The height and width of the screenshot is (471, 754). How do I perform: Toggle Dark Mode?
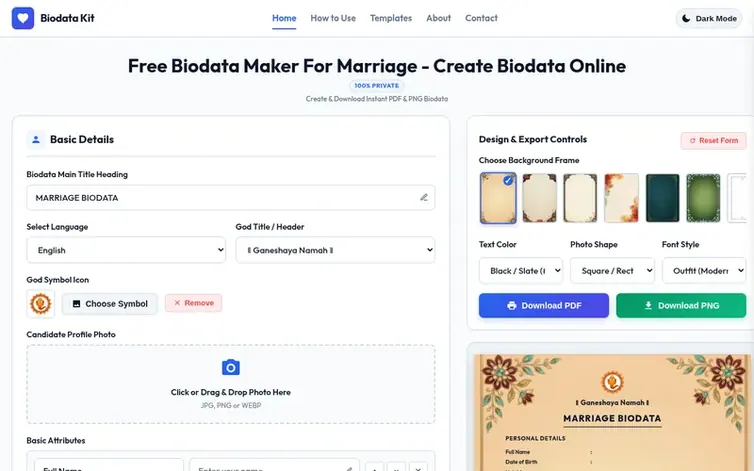[x=709, y=18]
